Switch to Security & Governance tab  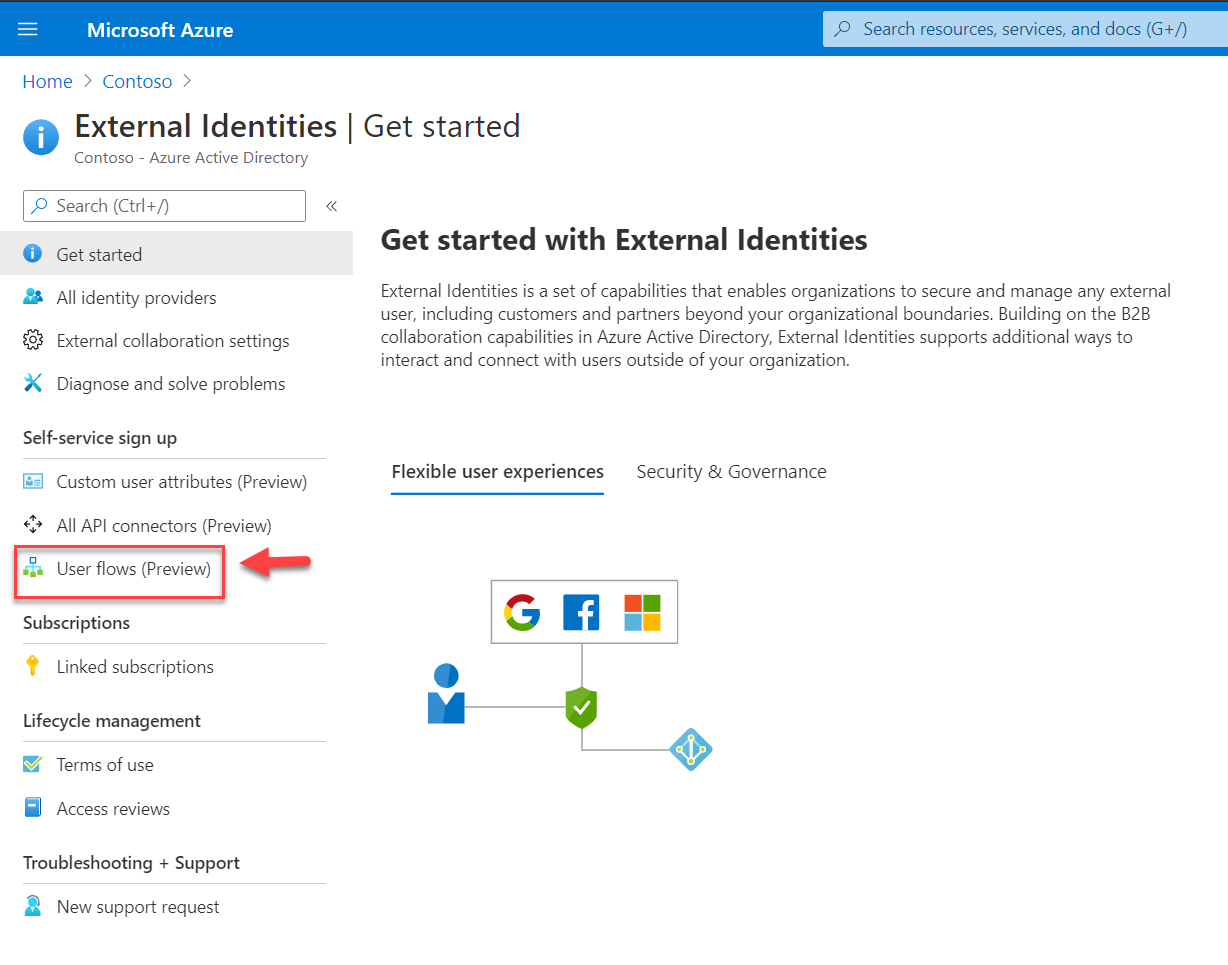click(x=731, y=472)
